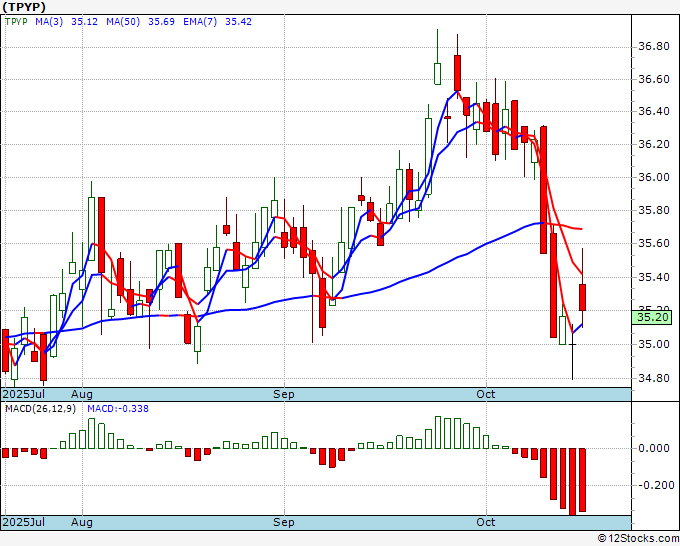Viewport: 680px width, 546px height.
Task: Click the last red candlestick near 35.40
Action: coord(582,298)
